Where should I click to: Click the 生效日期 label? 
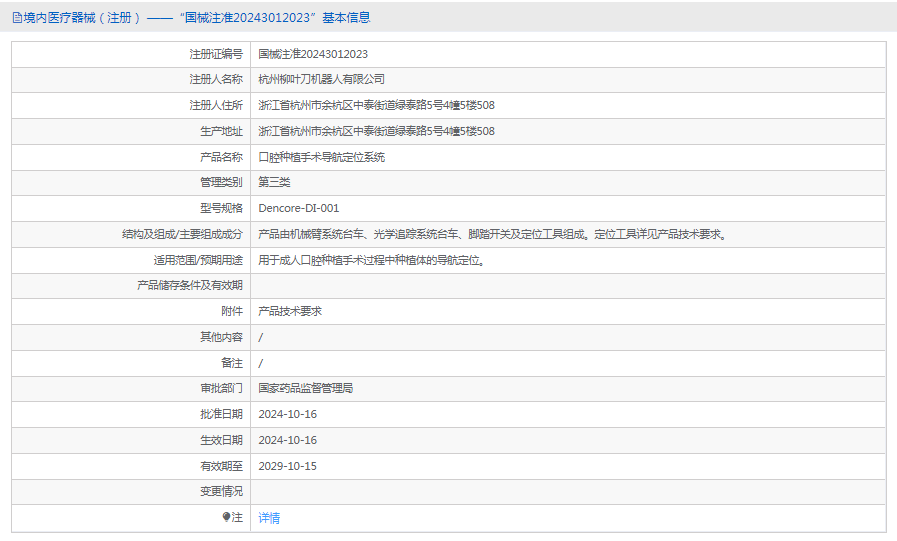pyautogui.click(x=221, y=440)
